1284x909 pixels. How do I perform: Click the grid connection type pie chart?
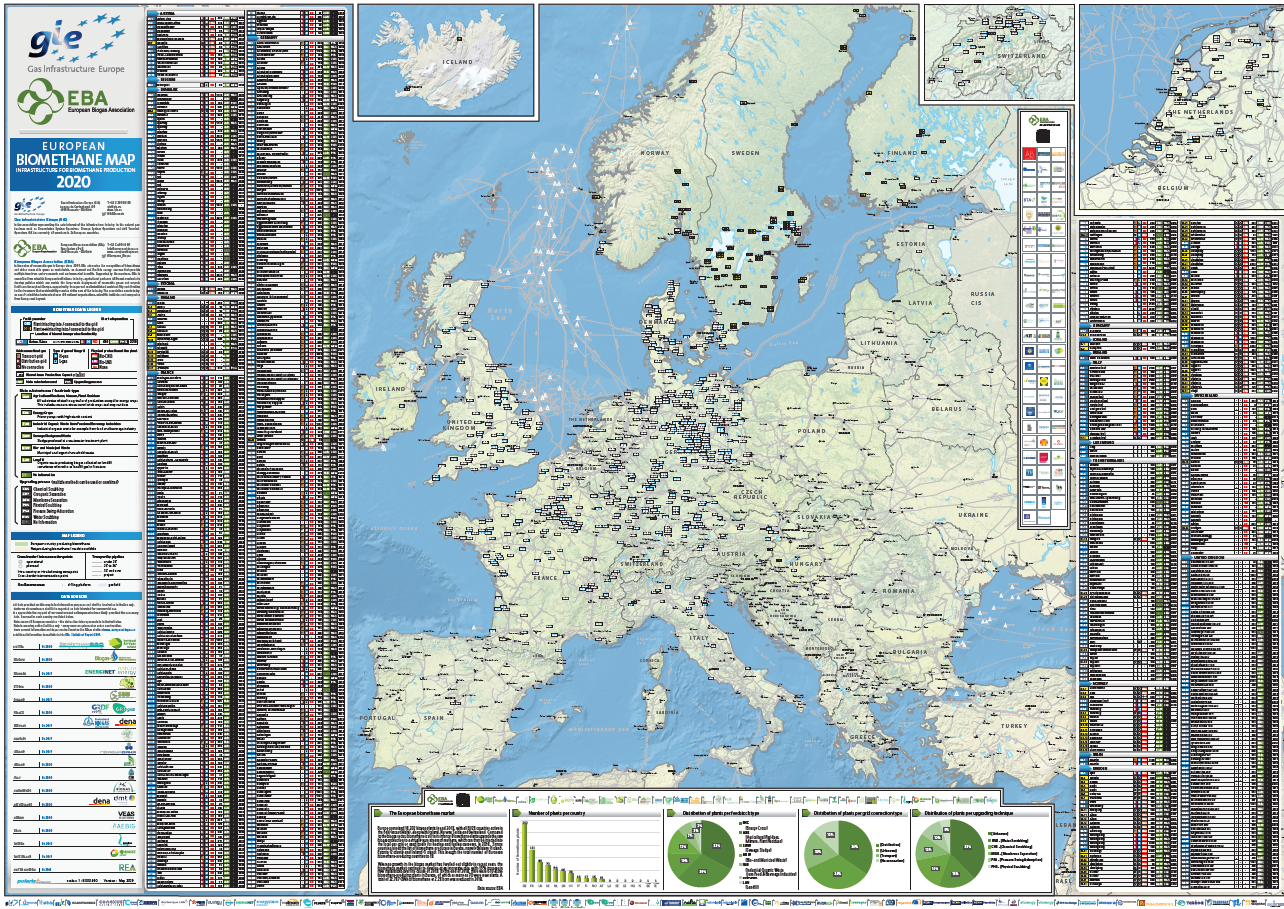click(x=838, y=854)
